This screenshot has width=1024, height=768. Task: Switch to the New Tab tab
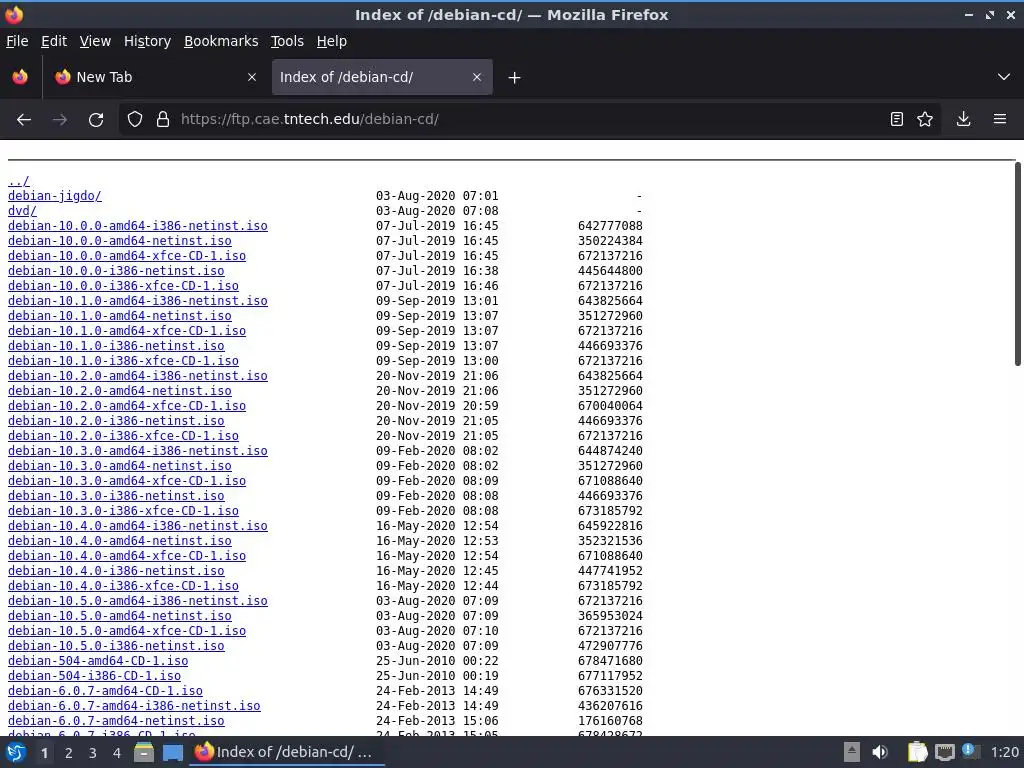155,77
